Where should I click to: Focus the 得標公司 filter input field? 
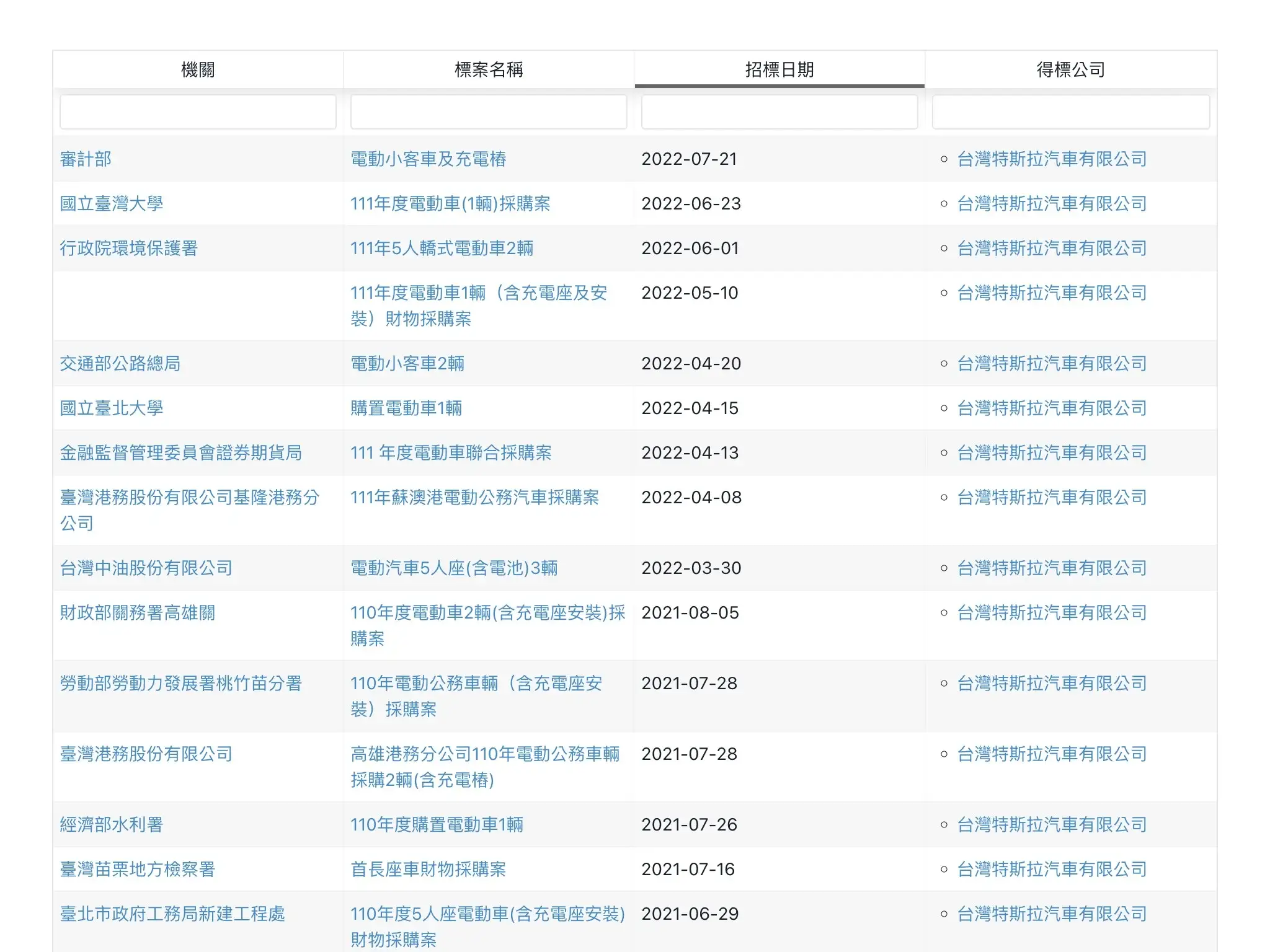pyautogui.click(x=1071, y=112)
